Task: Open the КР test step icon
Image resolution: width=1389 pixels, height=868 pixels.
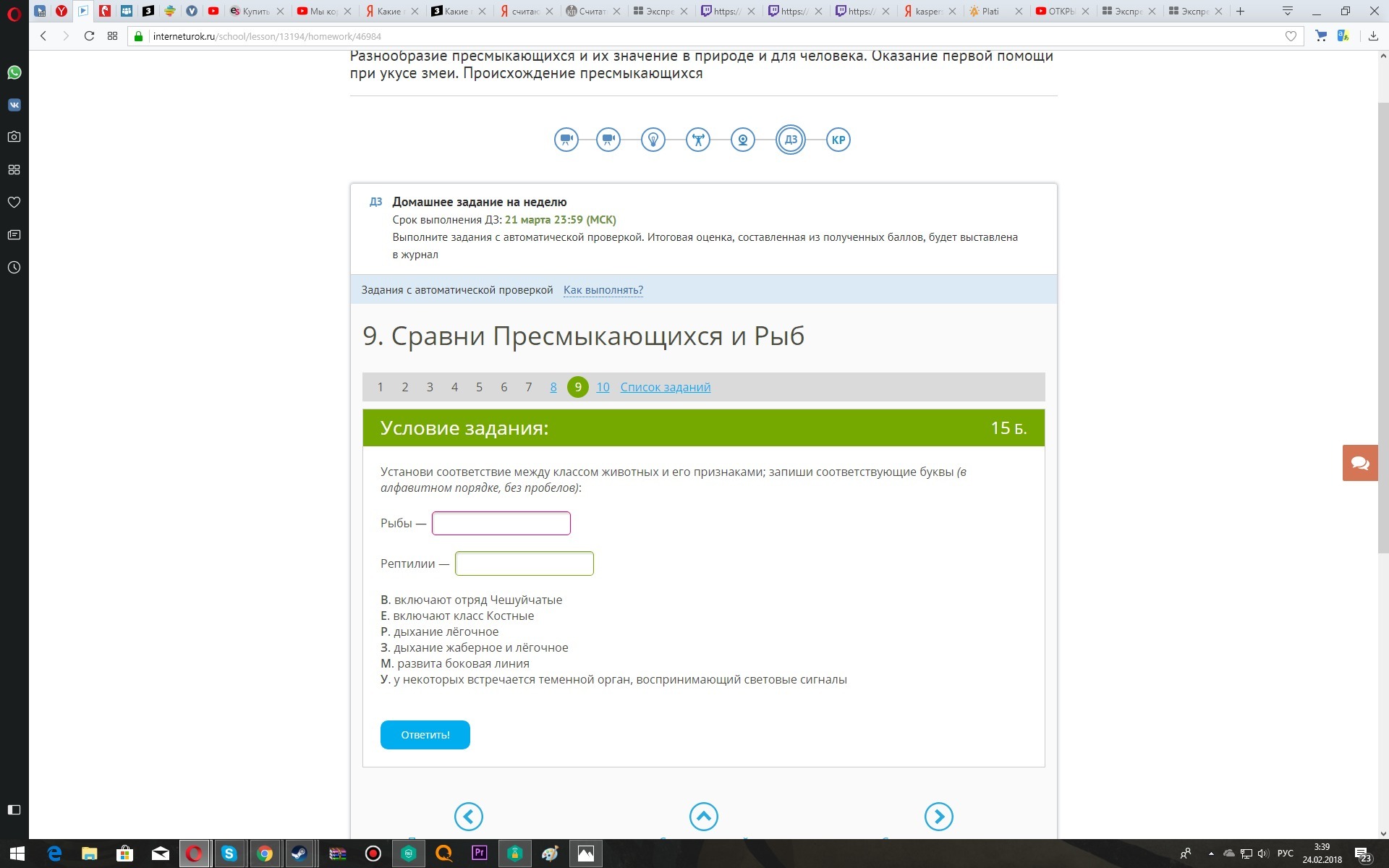Action: coord(838,140)
